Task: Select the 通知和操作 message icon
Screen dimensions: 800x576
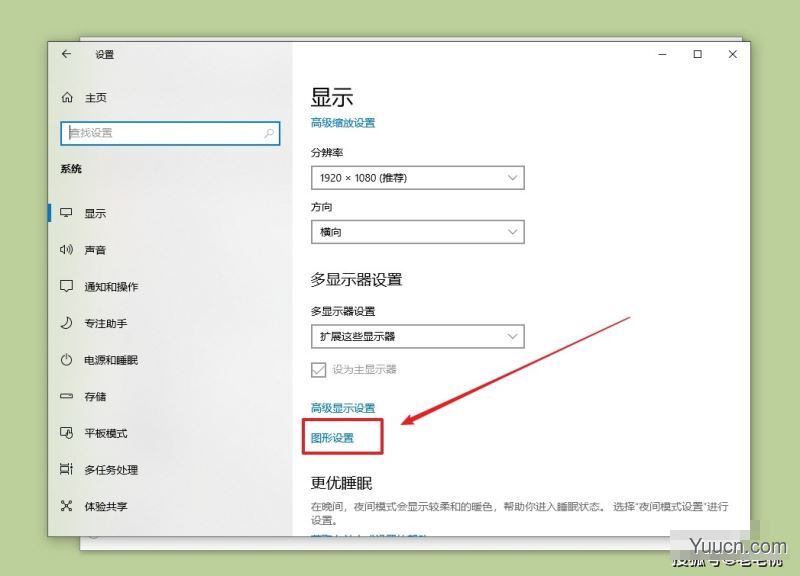Action: [66, 286]
